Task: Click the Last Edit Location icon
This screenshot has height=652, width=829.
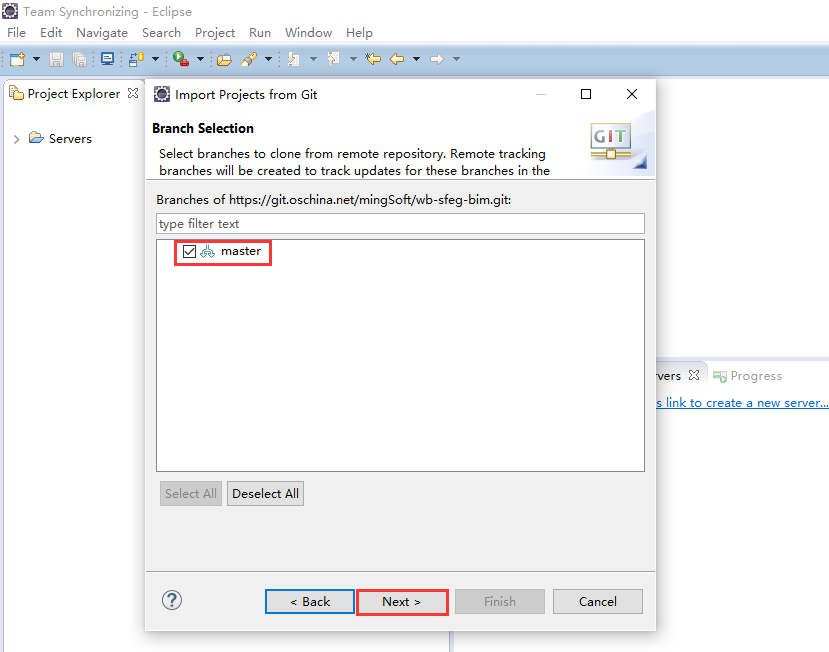Action: pyautogui.click(x=373, y=59)
